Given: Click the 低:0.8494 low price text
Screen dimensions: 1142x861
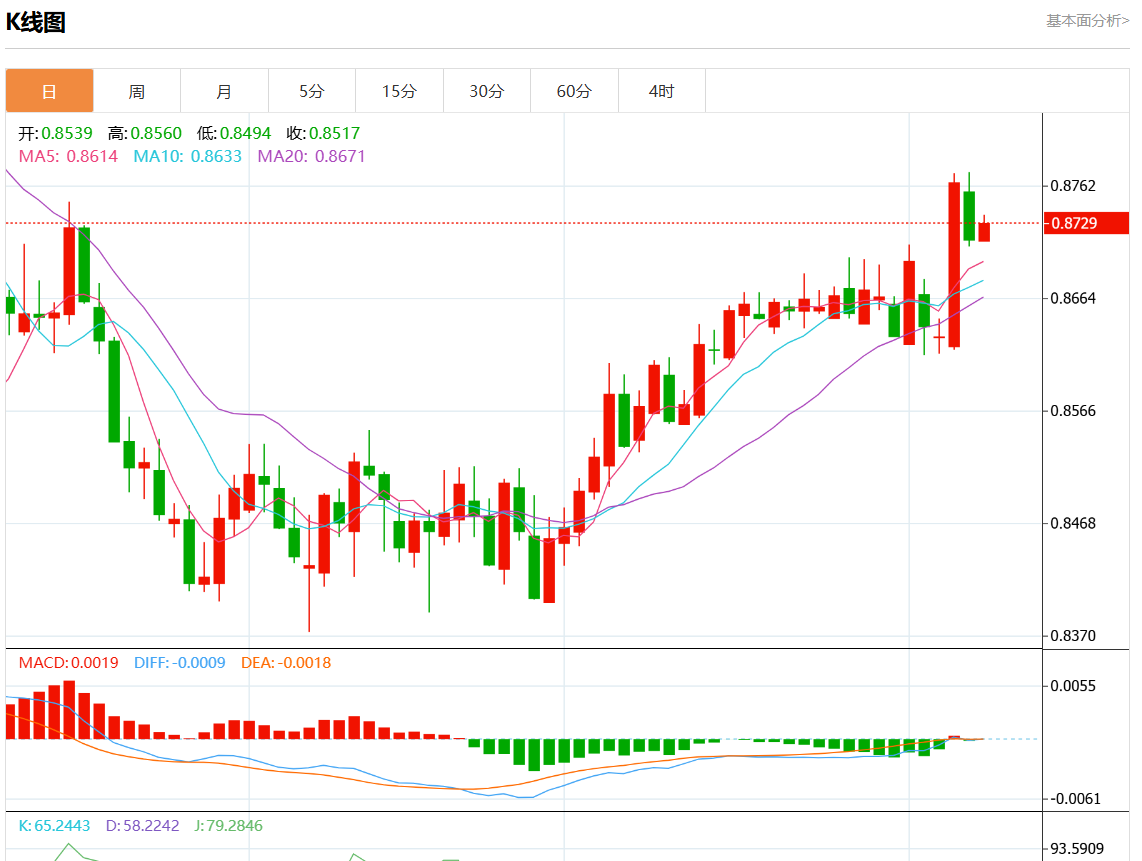Looking at the screenshot, I should [x=234, y=133].
